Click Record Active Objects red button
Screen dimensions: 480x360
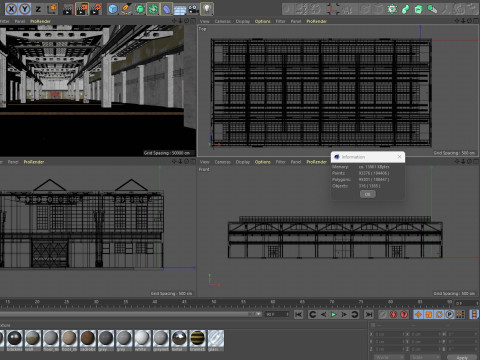tap(393, 314)
